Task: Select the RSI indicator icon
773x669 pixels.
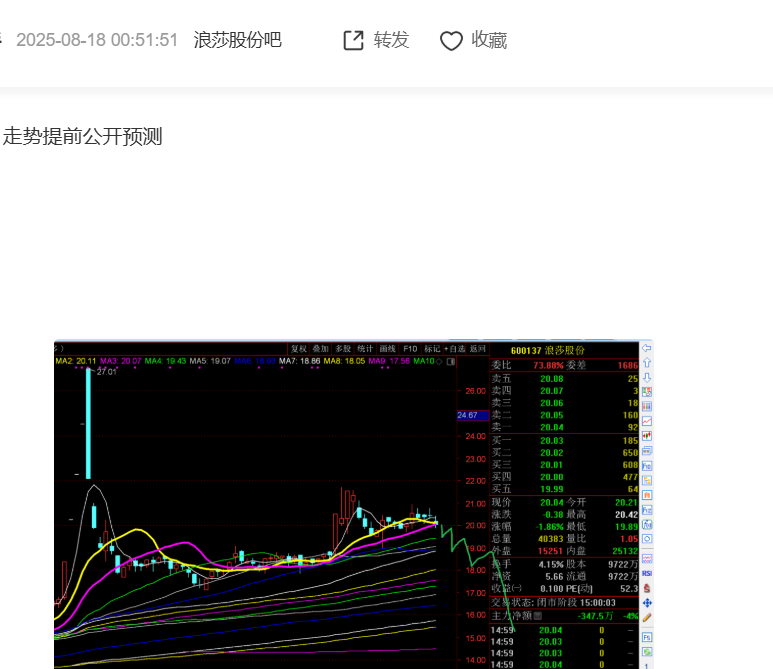Action: (647, 573)
